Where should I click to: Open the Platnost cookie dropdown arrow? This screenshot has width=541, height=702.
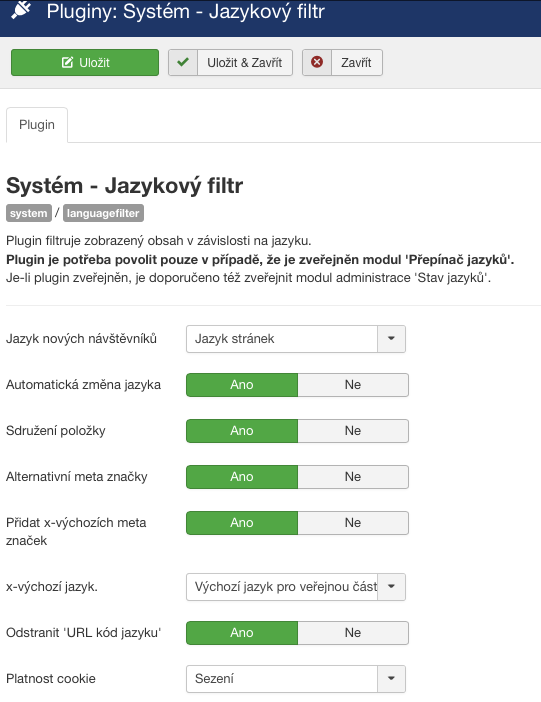pyautogui.click(x=391, y=679)
